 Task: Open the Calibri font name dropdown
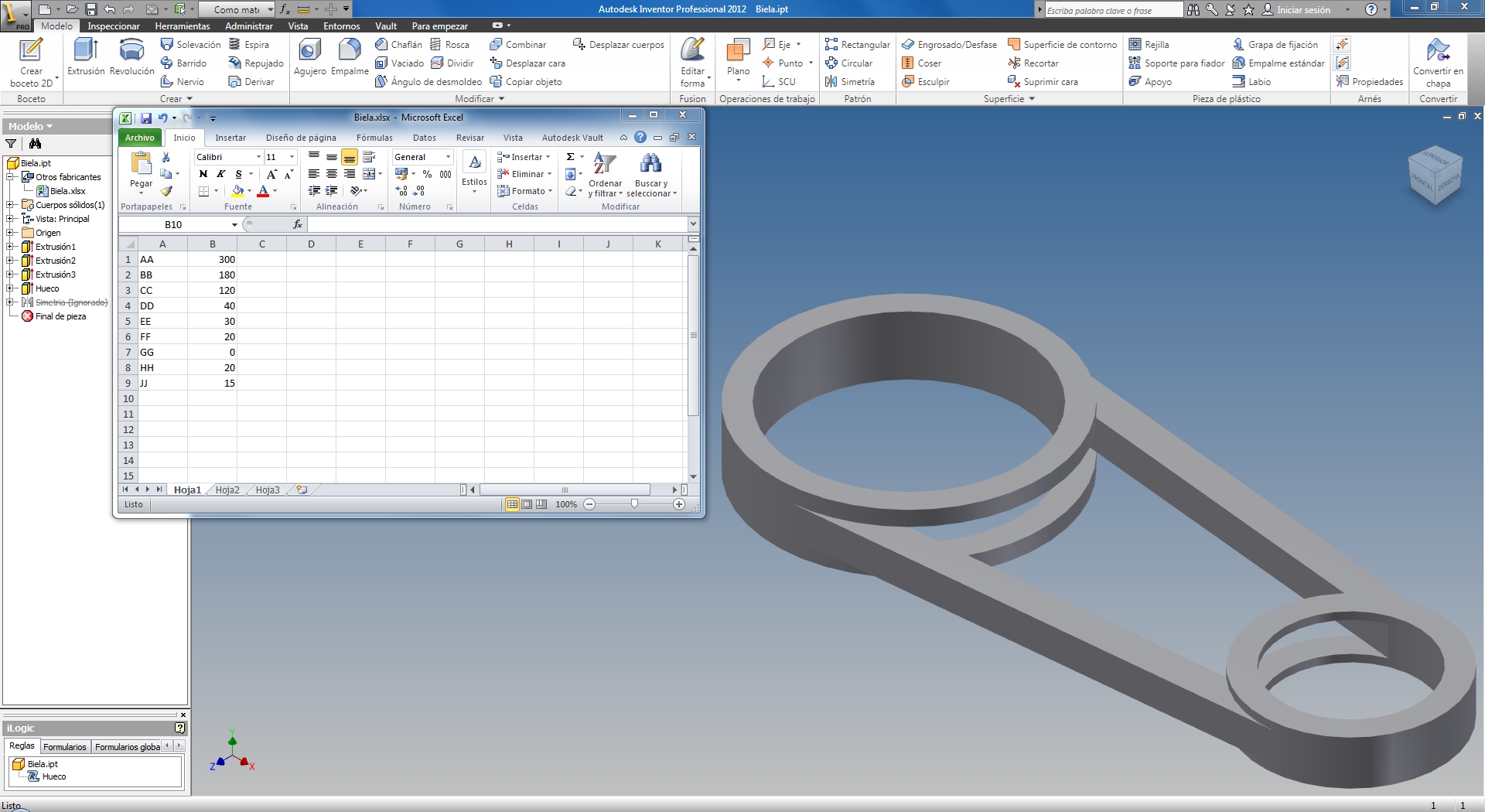pyautogui.click(x=258, y=157)
